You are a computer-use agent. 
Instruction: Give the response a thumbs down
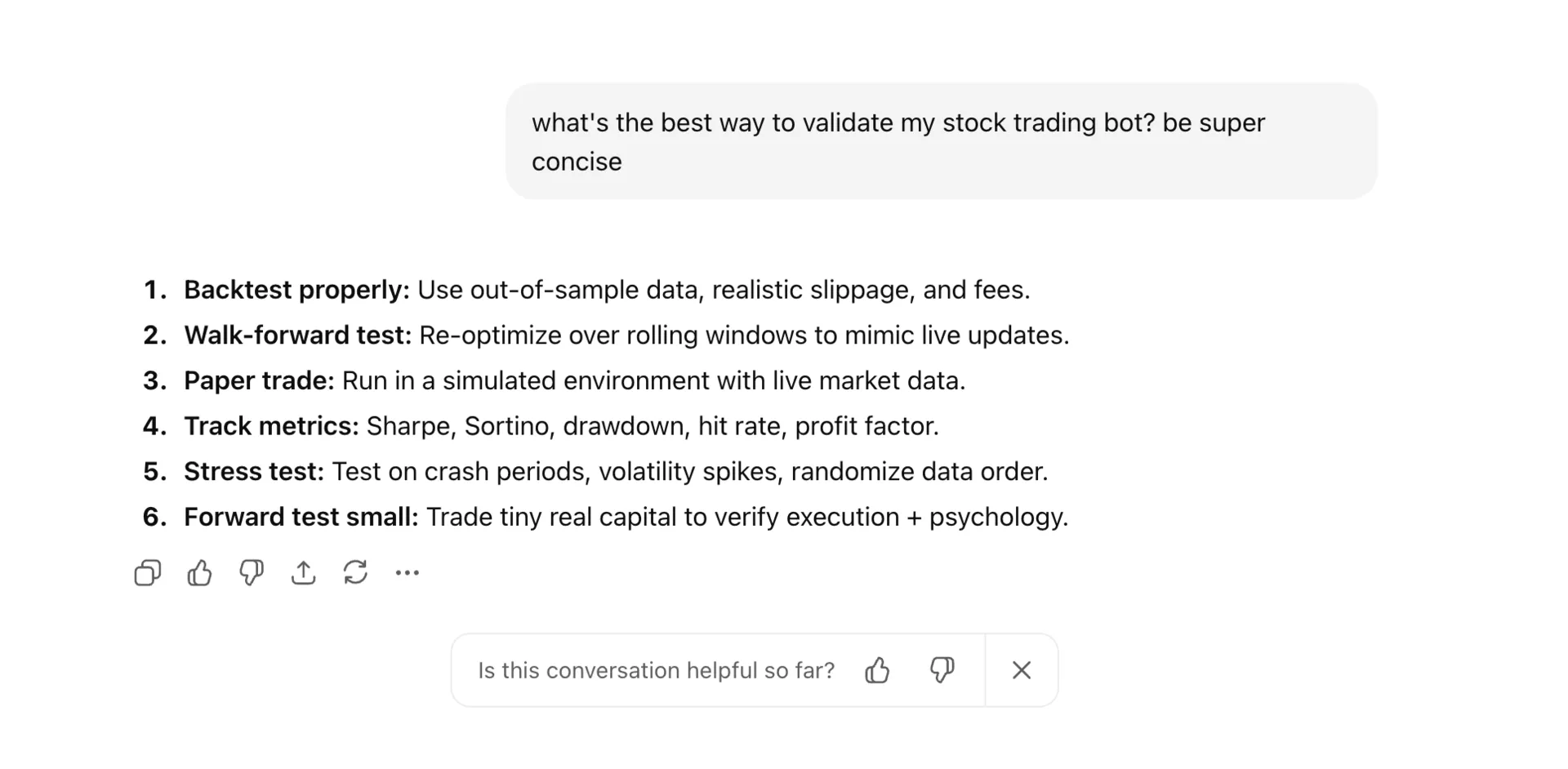coord(252,572)
